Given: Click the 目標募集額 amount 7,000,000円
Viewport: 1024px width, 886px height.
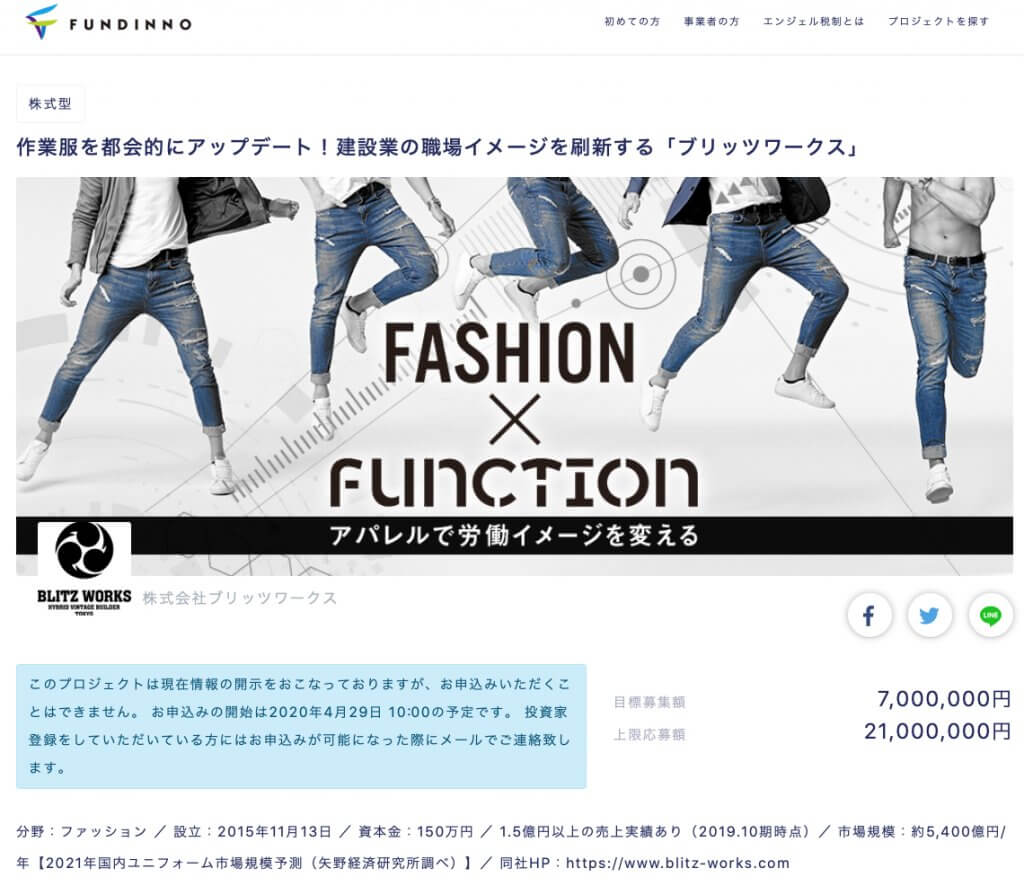Looking at the screenshot, I should click(944, 699).
